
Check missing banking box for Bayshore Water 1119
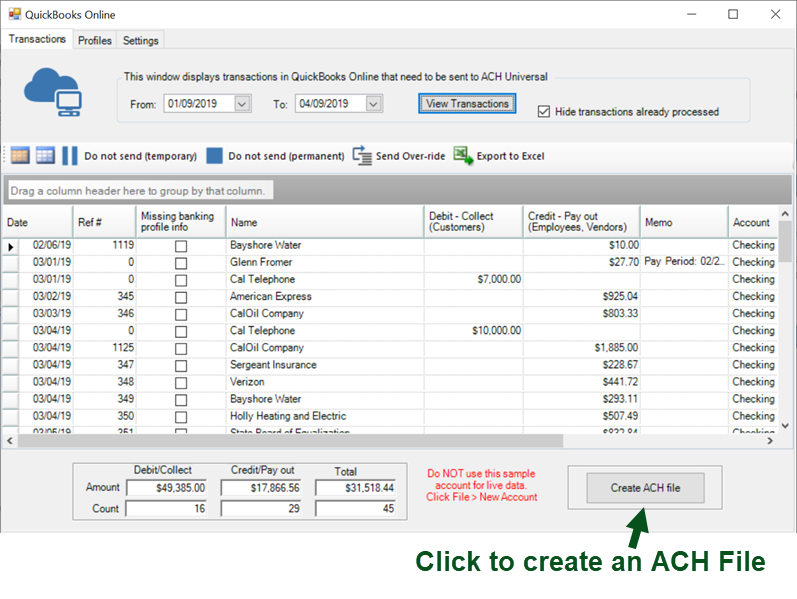click(181, 246)
